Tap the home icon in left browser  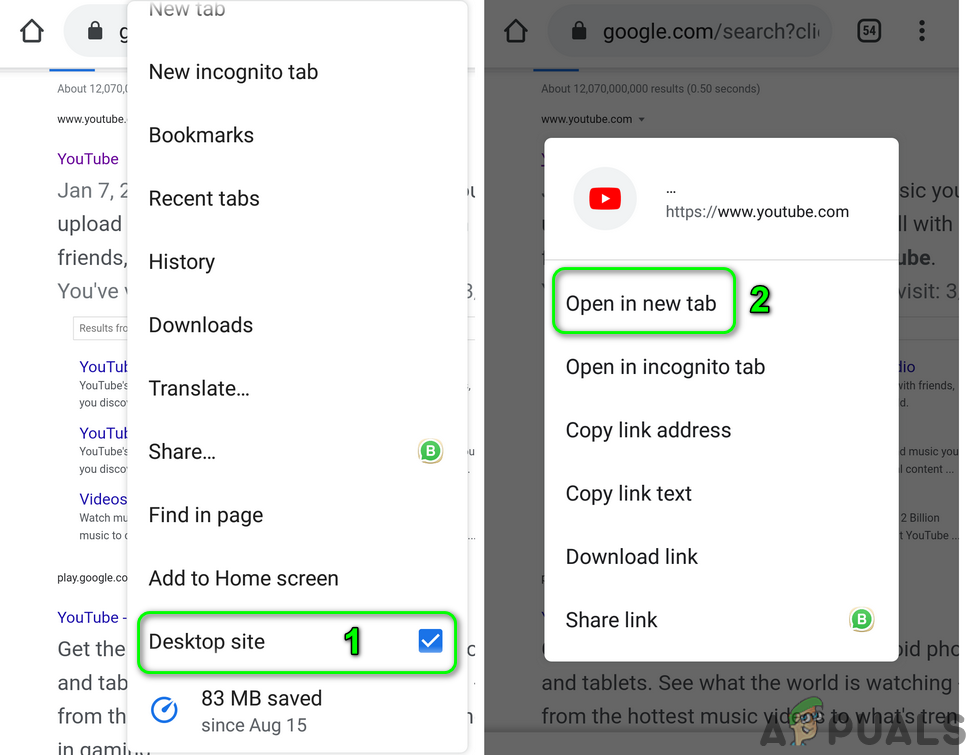[32, 30]
